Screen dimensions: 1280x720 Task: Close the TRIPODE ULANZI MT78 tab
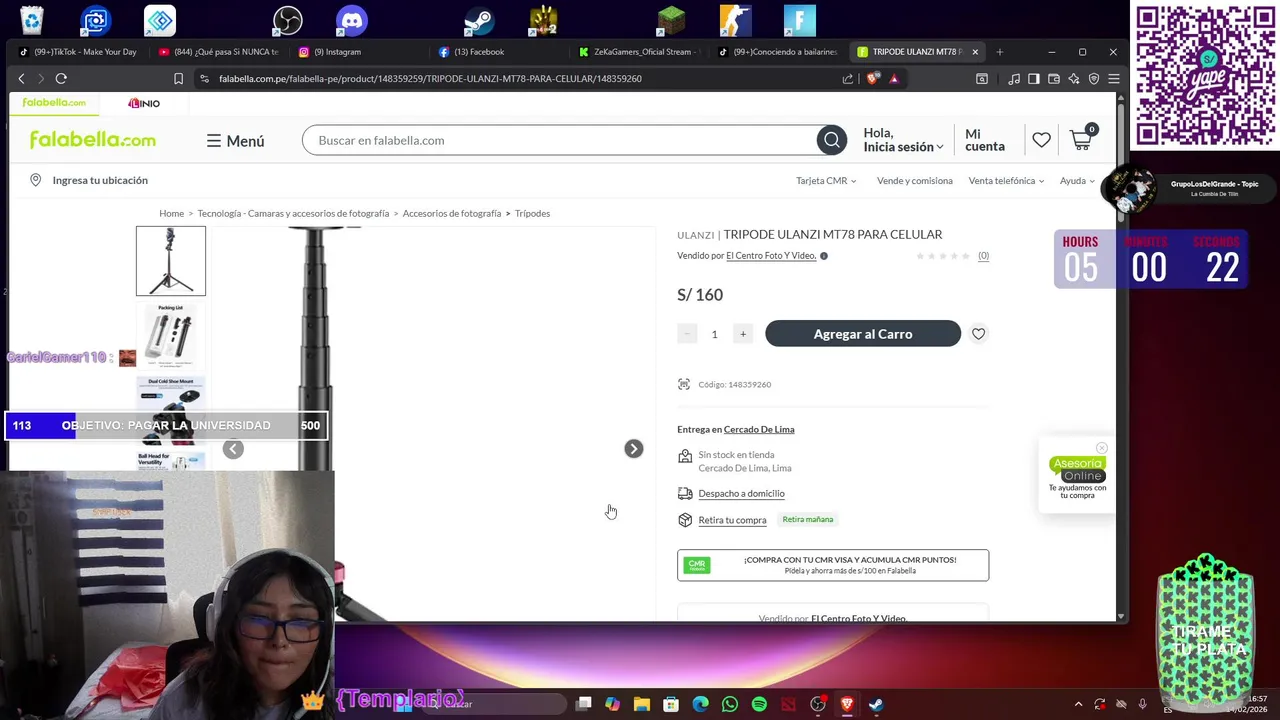(x=975, y=52)
